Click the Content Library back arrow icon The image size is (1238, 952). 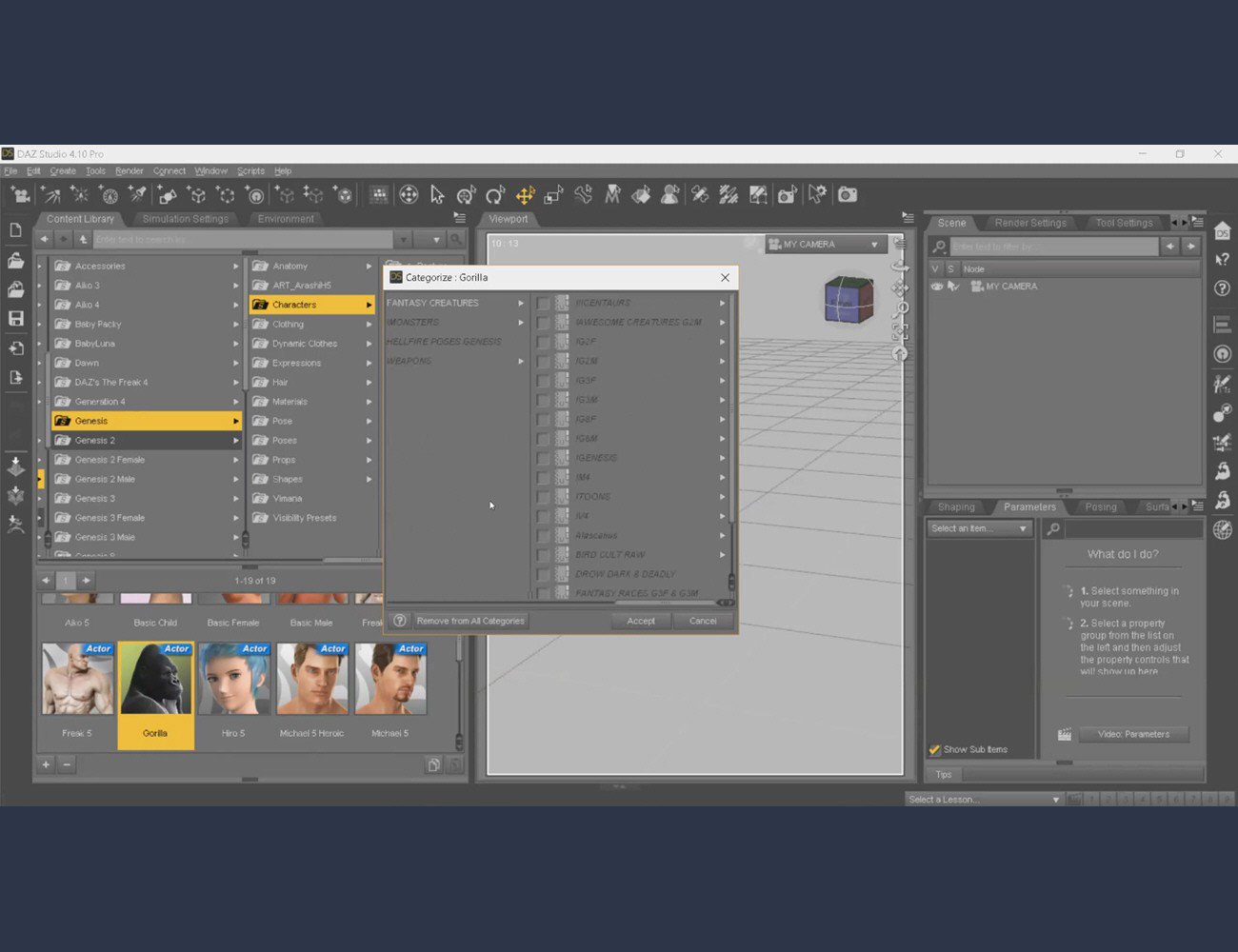tap(44, 239)
